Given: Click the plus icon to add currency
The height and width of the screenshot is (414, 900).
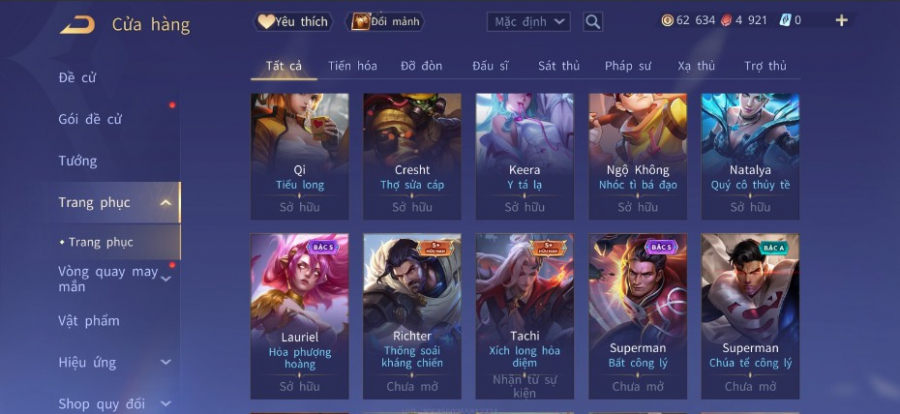Looking at the screenshot, I should coord(841,21).
